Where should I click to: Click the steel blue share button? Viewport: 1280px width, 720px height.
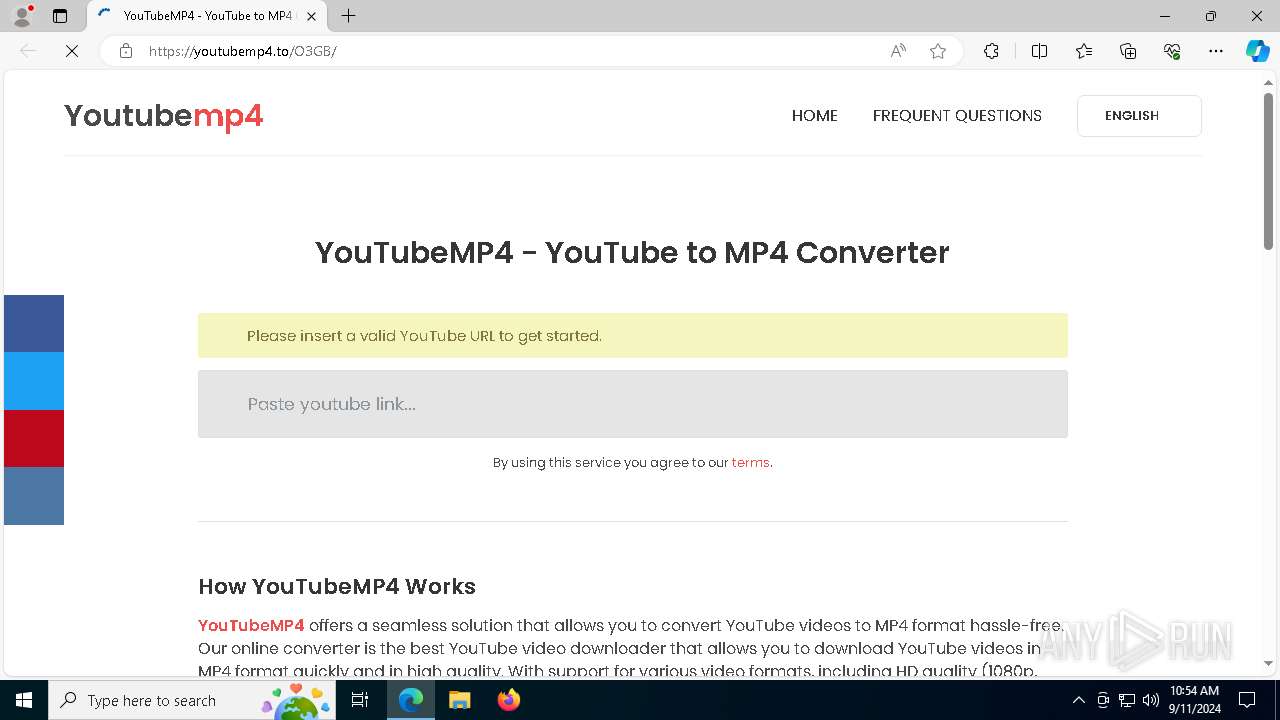(x=34, y=496)
